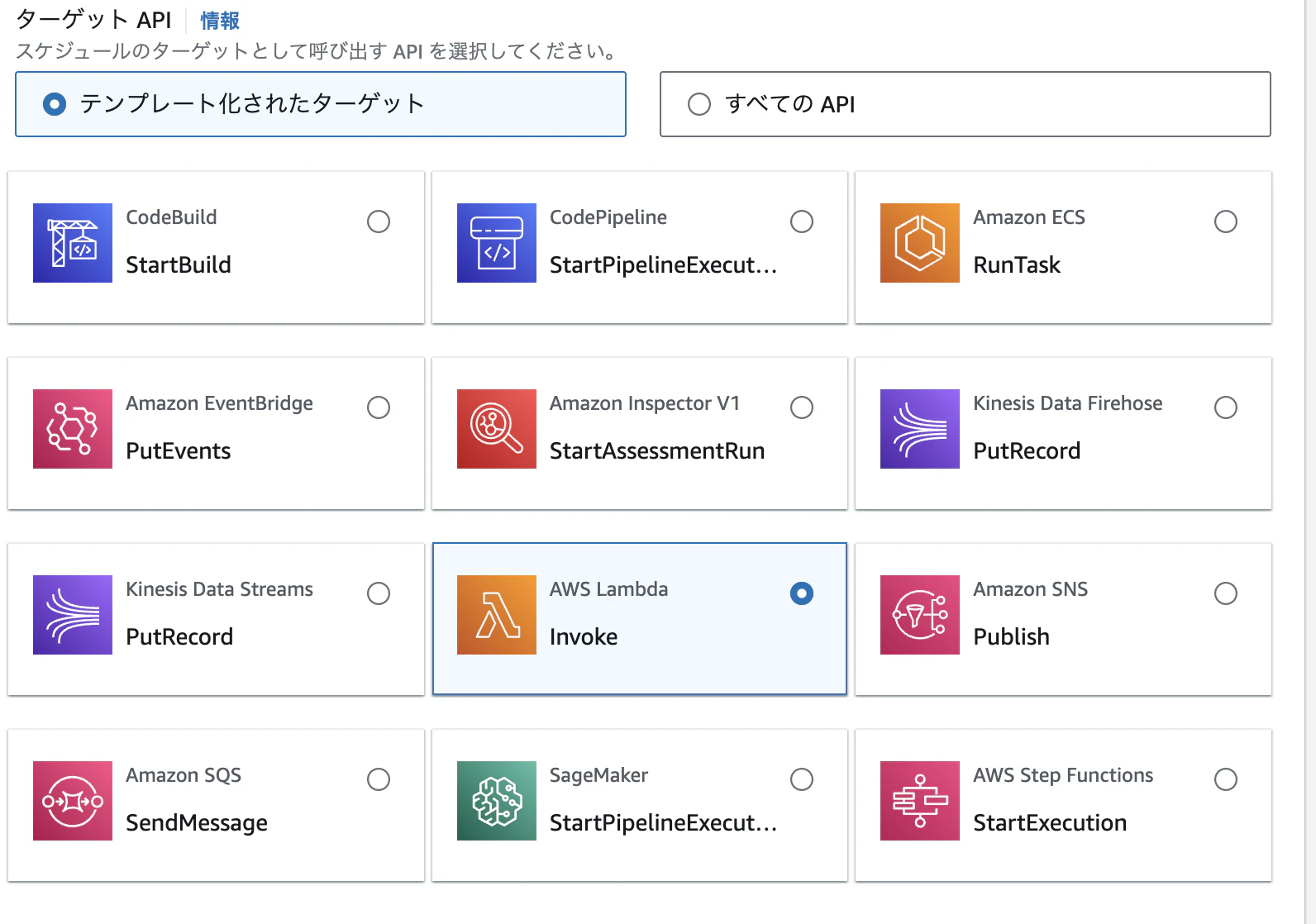Open the 情報 link next to ターゲット API
1316x924 pixels.
pos(220,20)
